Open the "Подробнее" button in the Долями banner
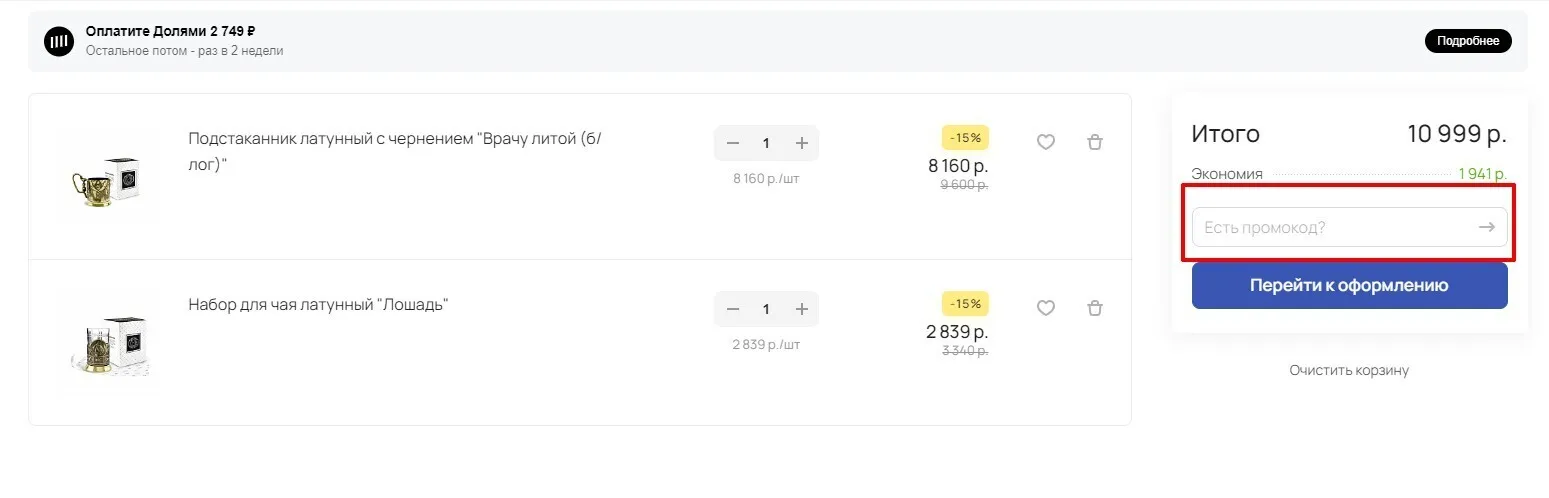Viewport: 1549px width, 498px height. (1468, 41)
